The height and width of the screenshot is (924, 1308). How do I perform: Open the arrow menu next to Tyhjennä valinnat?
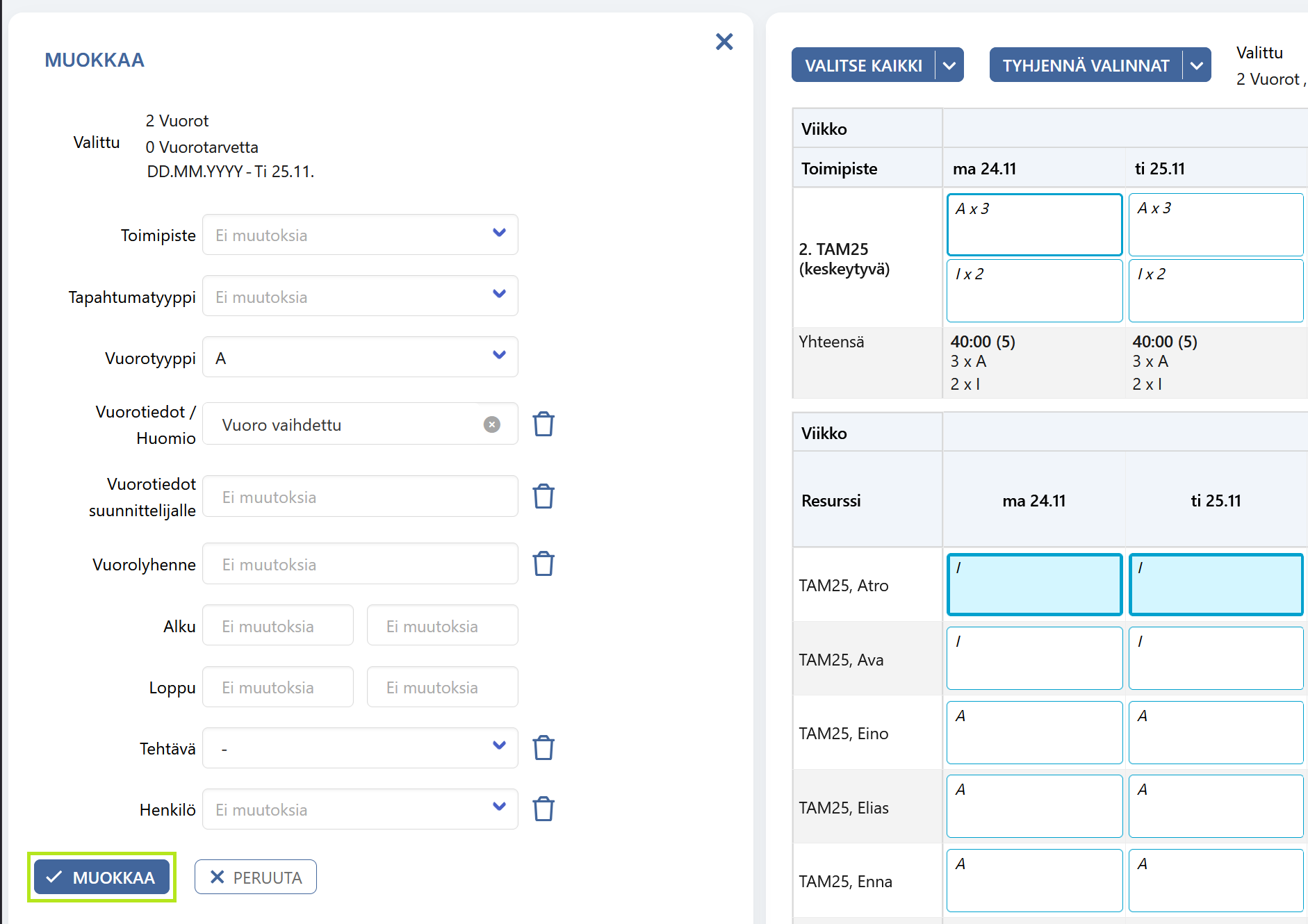pyautogui.click(x=1197, y=65)
